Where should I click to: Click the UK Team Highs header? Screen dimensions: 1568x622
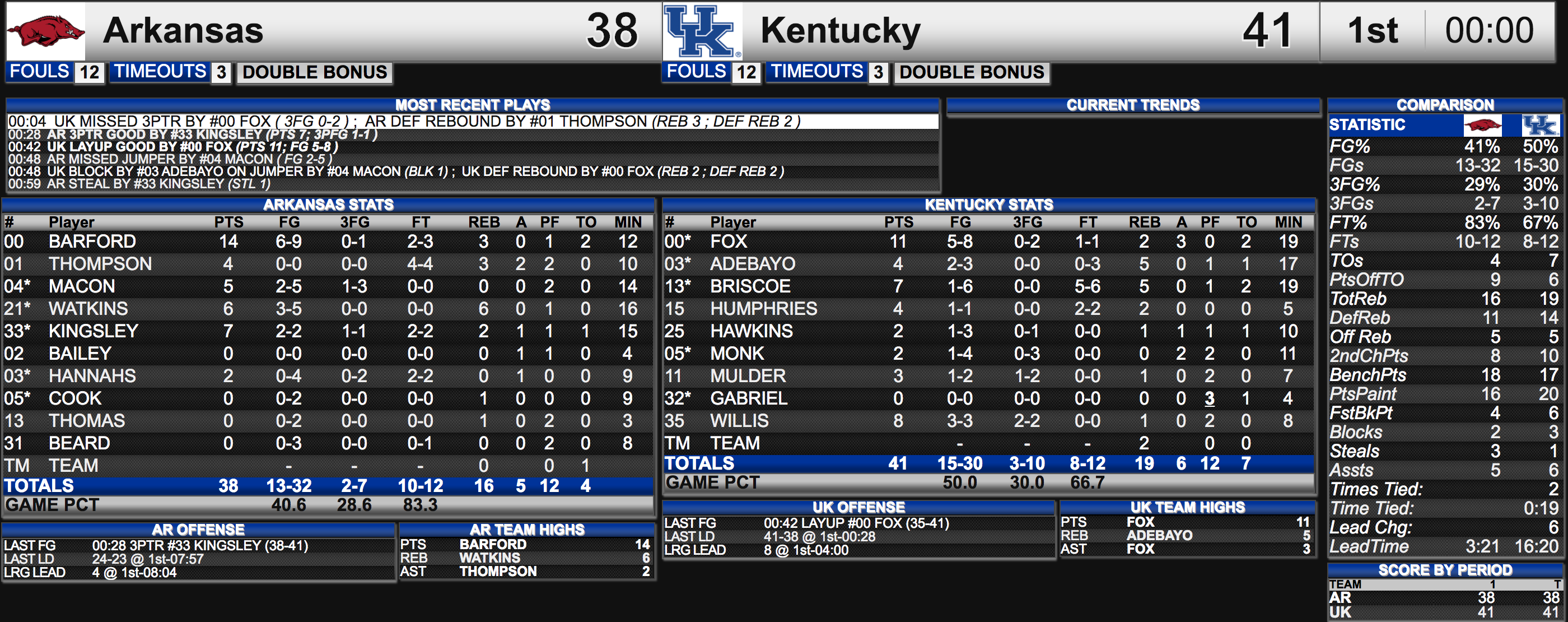click(1187, 507)
